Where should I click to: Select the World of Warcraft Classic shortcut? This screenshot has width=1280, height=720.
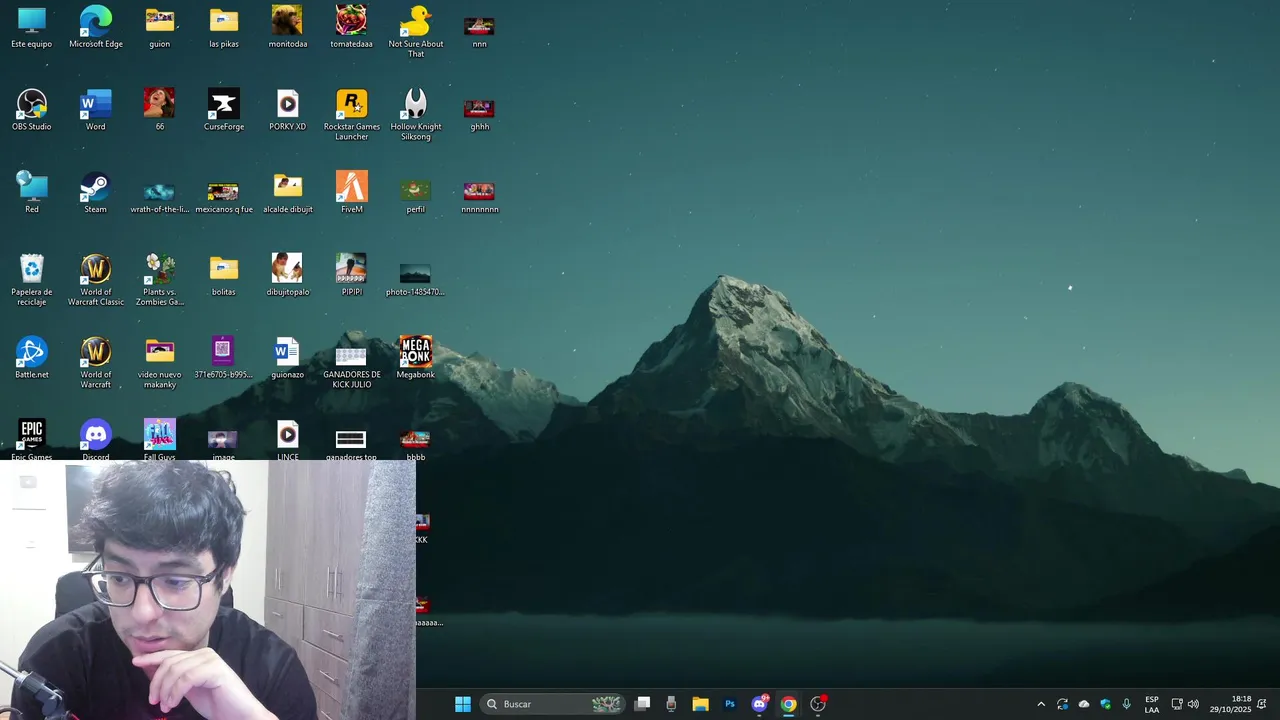(96, 280)
